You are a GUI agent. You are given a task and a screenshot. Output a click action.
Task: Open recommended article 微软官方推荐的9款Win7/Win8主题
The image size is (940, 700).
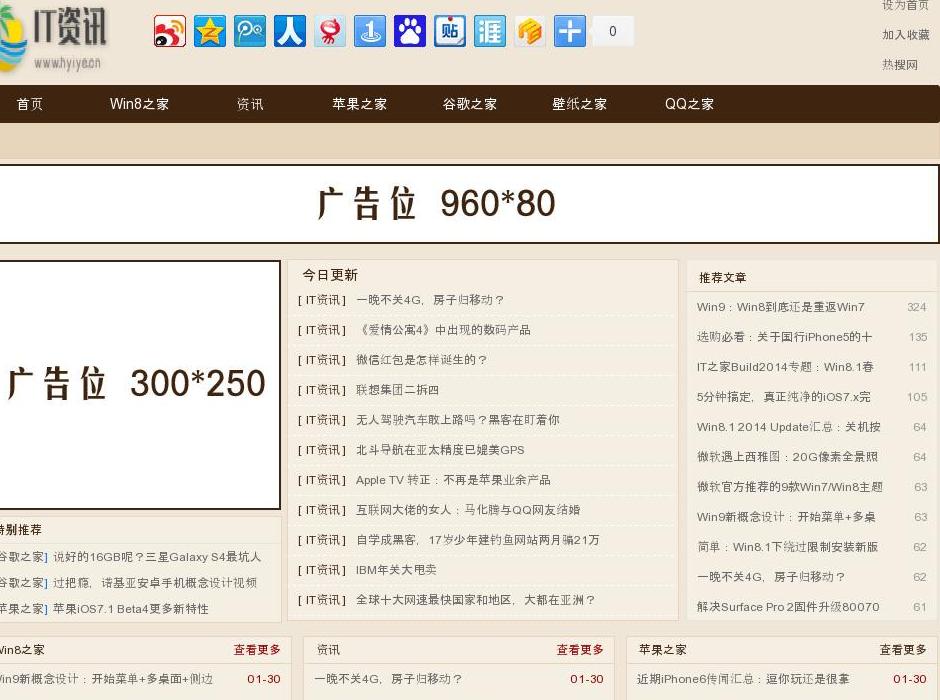pyautogui.click(x=790, y=487)
